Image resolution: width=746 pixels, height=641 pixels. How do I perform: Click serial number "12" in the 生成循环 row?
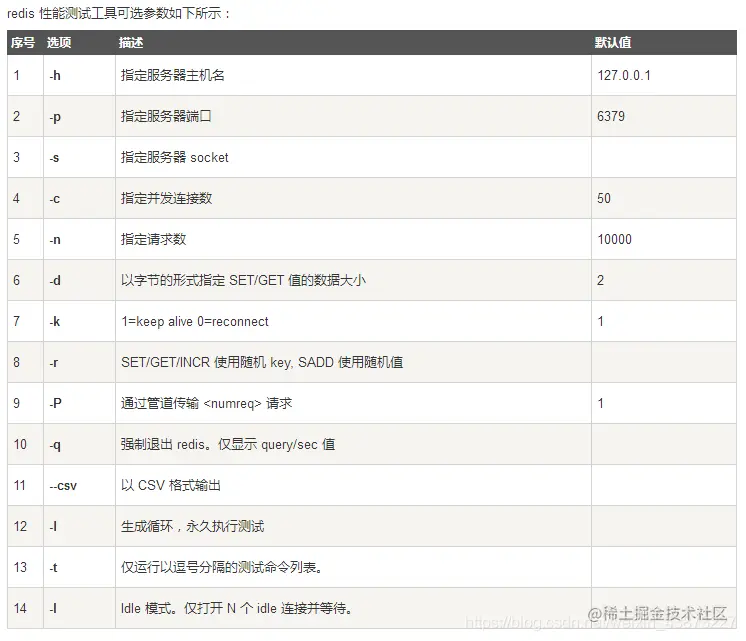coord(20,526)
